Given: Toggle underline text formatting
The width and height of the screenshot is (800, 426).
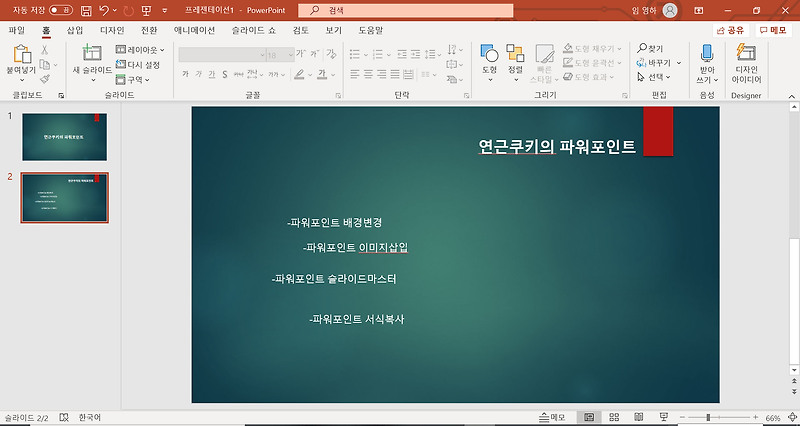Looking at the screenshot, I should tap(212, 74).
